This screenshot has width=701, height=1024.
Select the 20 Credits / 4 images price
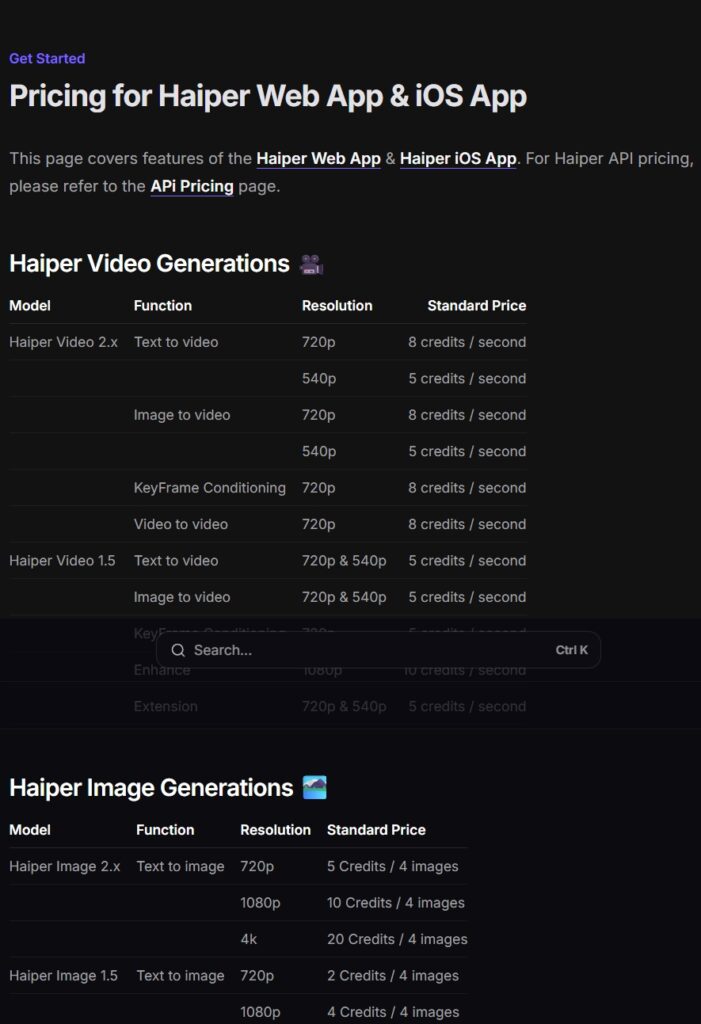[x=397, y=939]
